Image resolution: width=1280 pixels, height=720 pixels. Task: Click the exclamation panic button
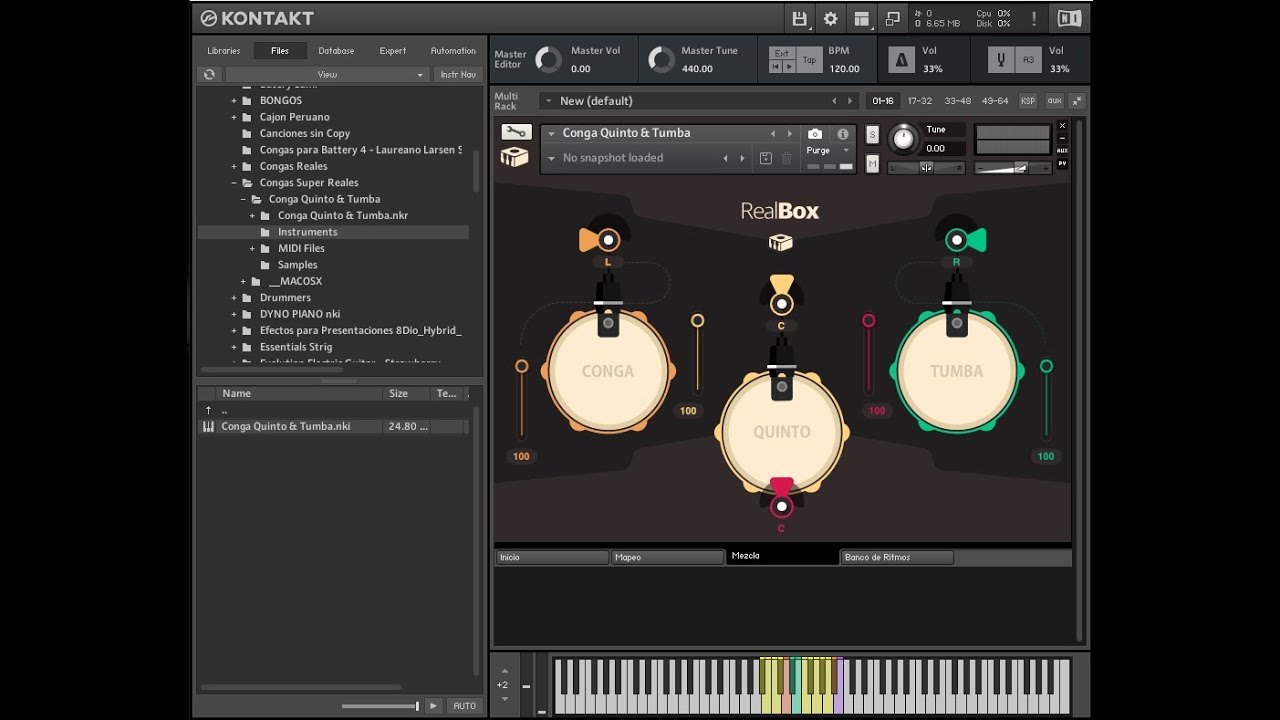point(1034,18)
